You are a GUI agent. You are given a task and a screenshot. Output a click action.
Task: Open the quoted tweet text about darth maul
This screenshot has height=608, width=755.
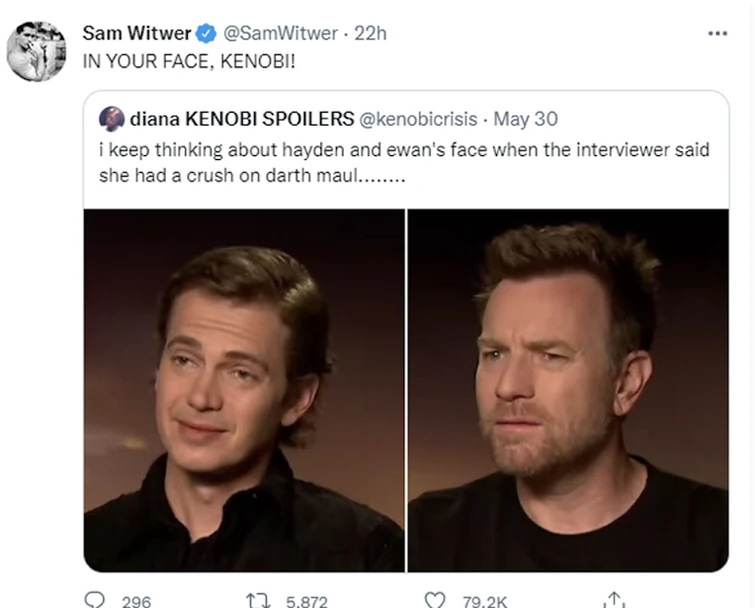400,162
